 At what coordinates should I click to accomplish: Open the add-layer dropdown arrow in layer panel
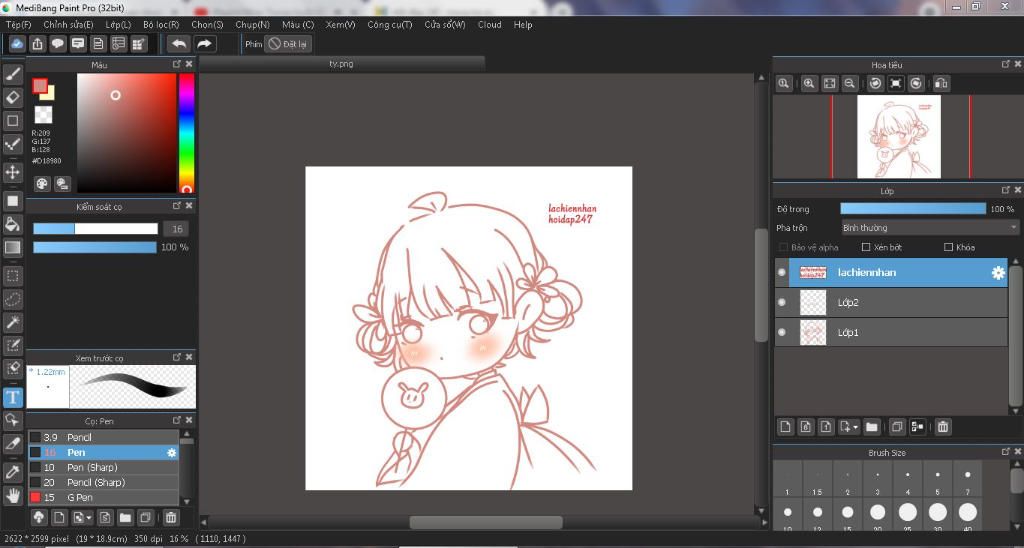pyautogui.click(x=856, y=428)
